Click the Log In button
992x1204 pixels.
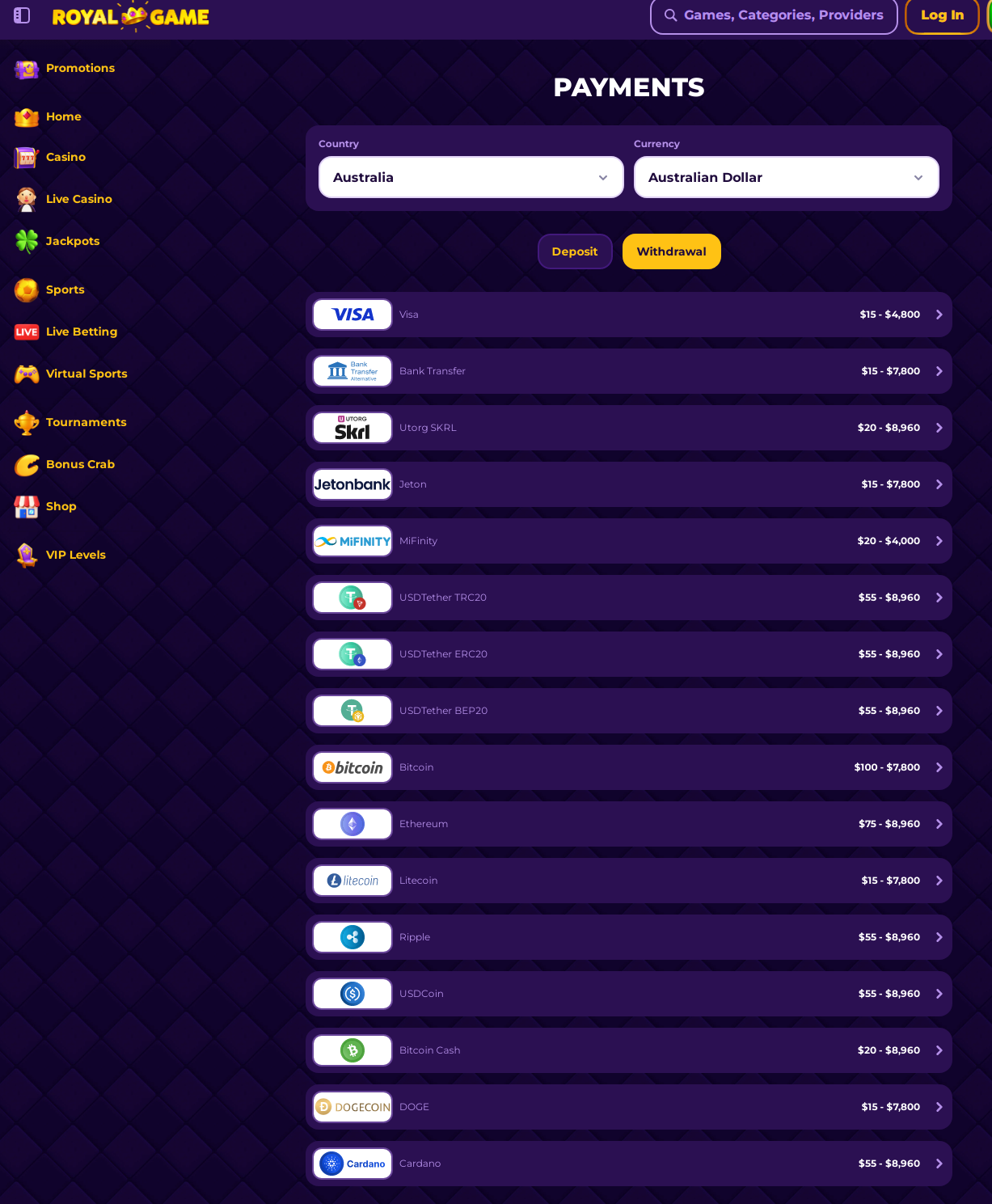[942, 15]
